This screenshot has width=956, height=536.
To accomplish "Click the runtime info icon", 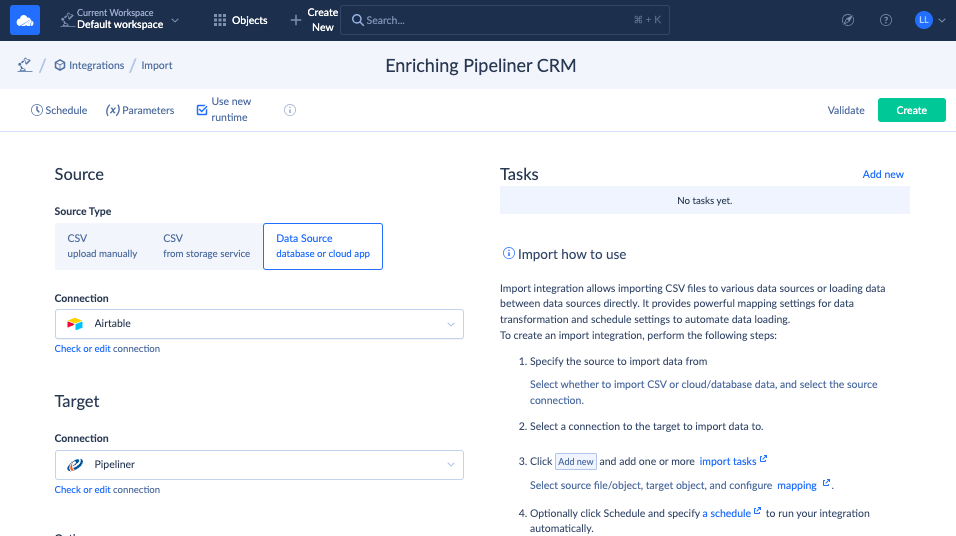I will pos(290,110).
